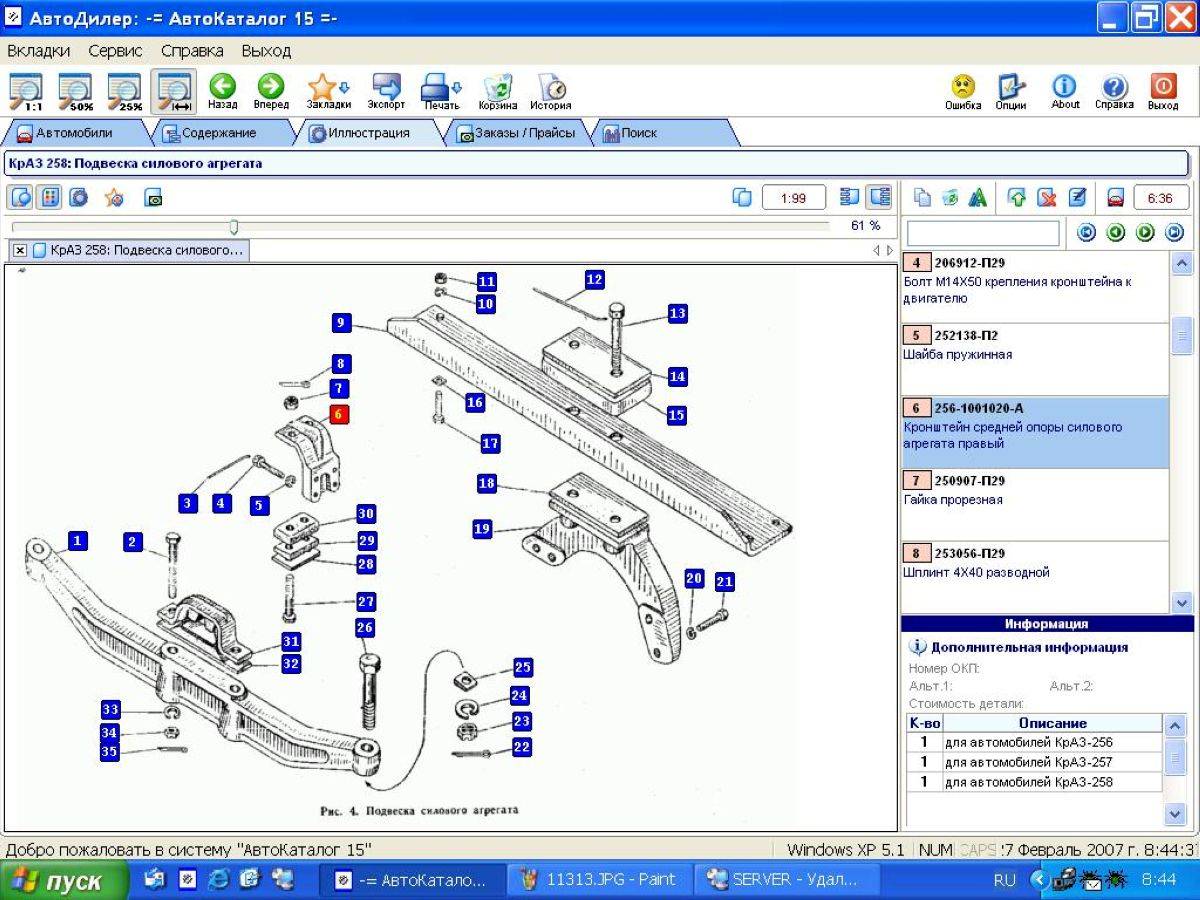The height and width of the screenshot is (900, 1200).
Task: Click the green up-arrow icon in parts toolbar
Action: [x=1016, y=198]
